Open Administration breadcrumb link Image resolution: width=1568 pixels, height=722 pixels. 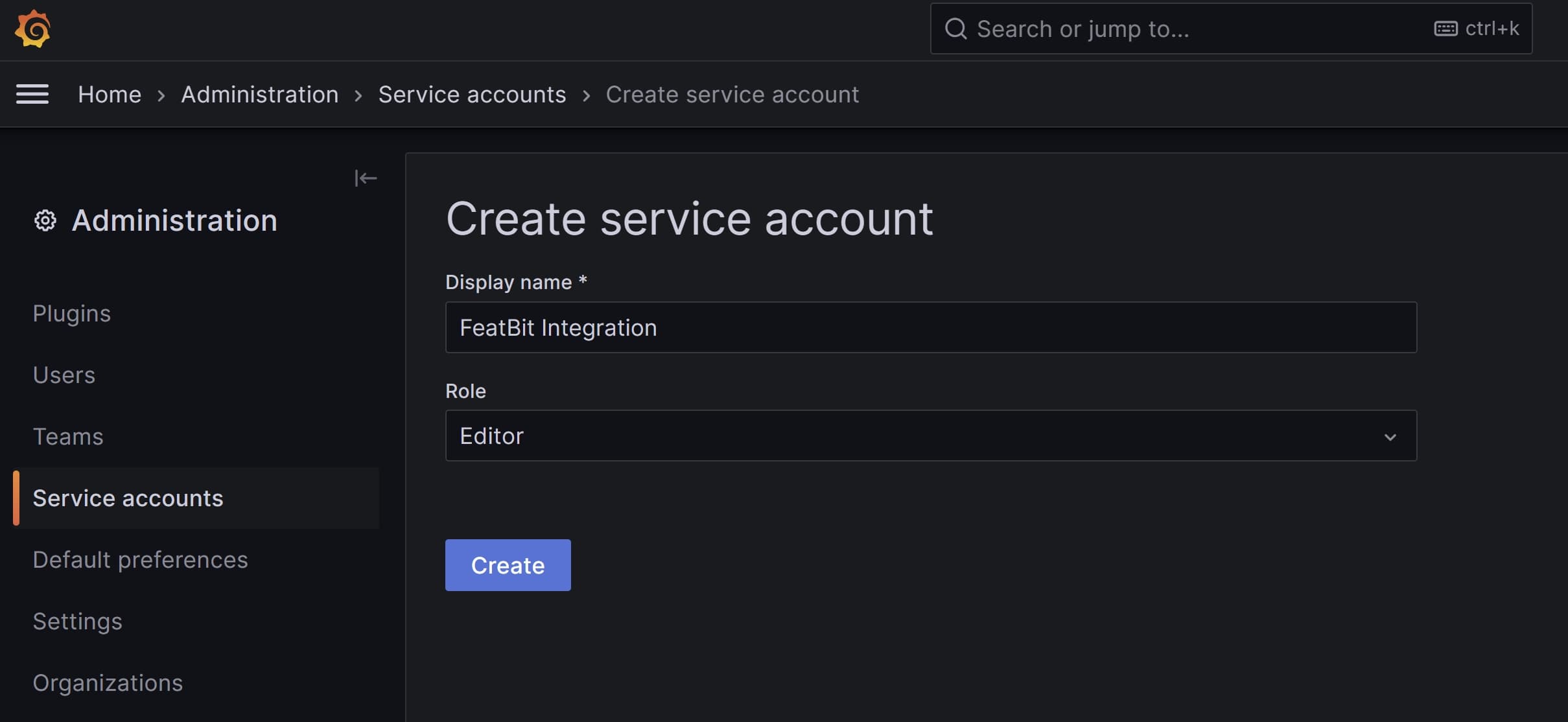259,95
